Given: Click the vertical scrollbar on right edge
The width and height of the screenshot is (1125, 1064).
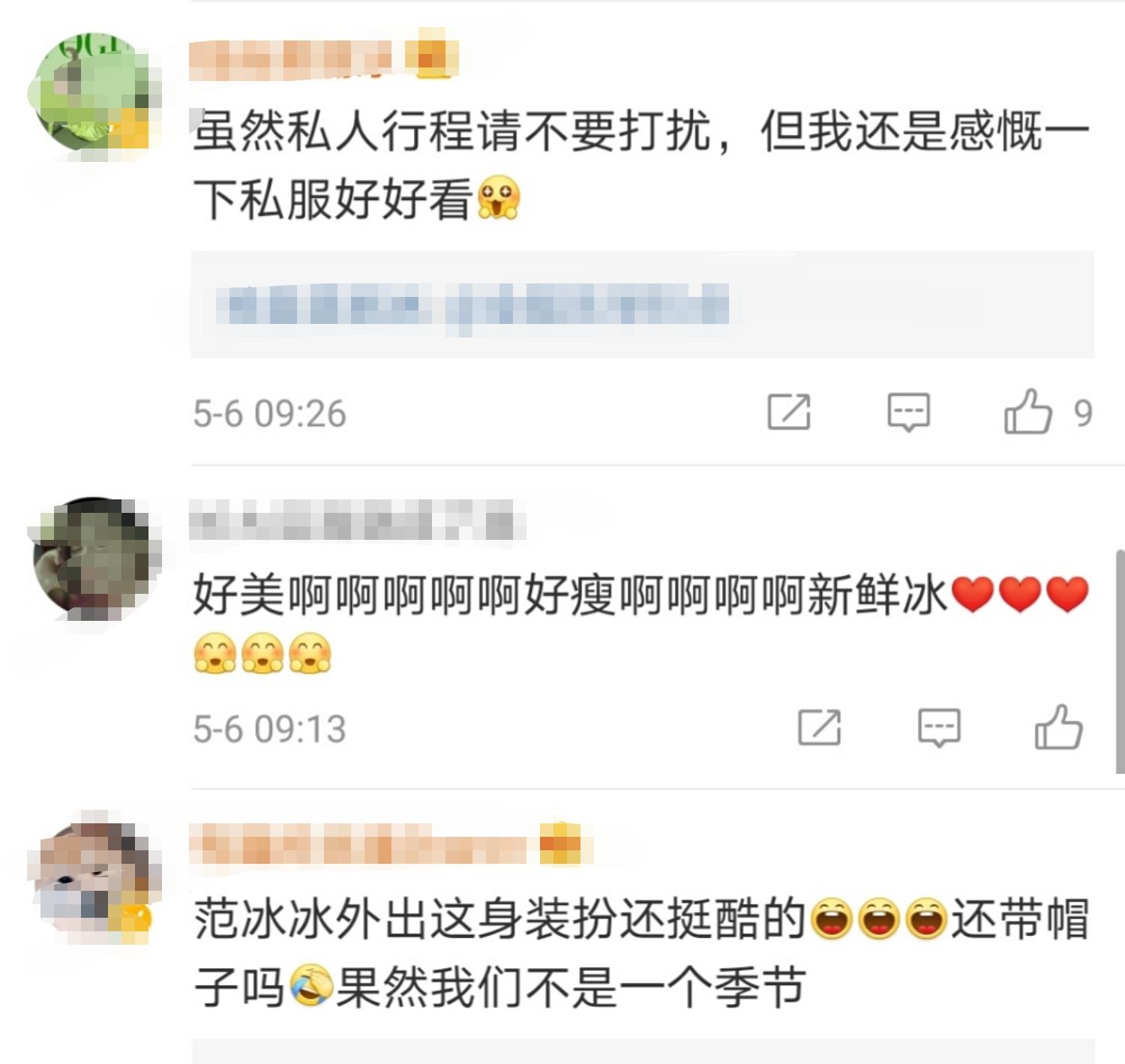Looking at the screenshot, I should pyautogui.click(x=1120, y=661).
